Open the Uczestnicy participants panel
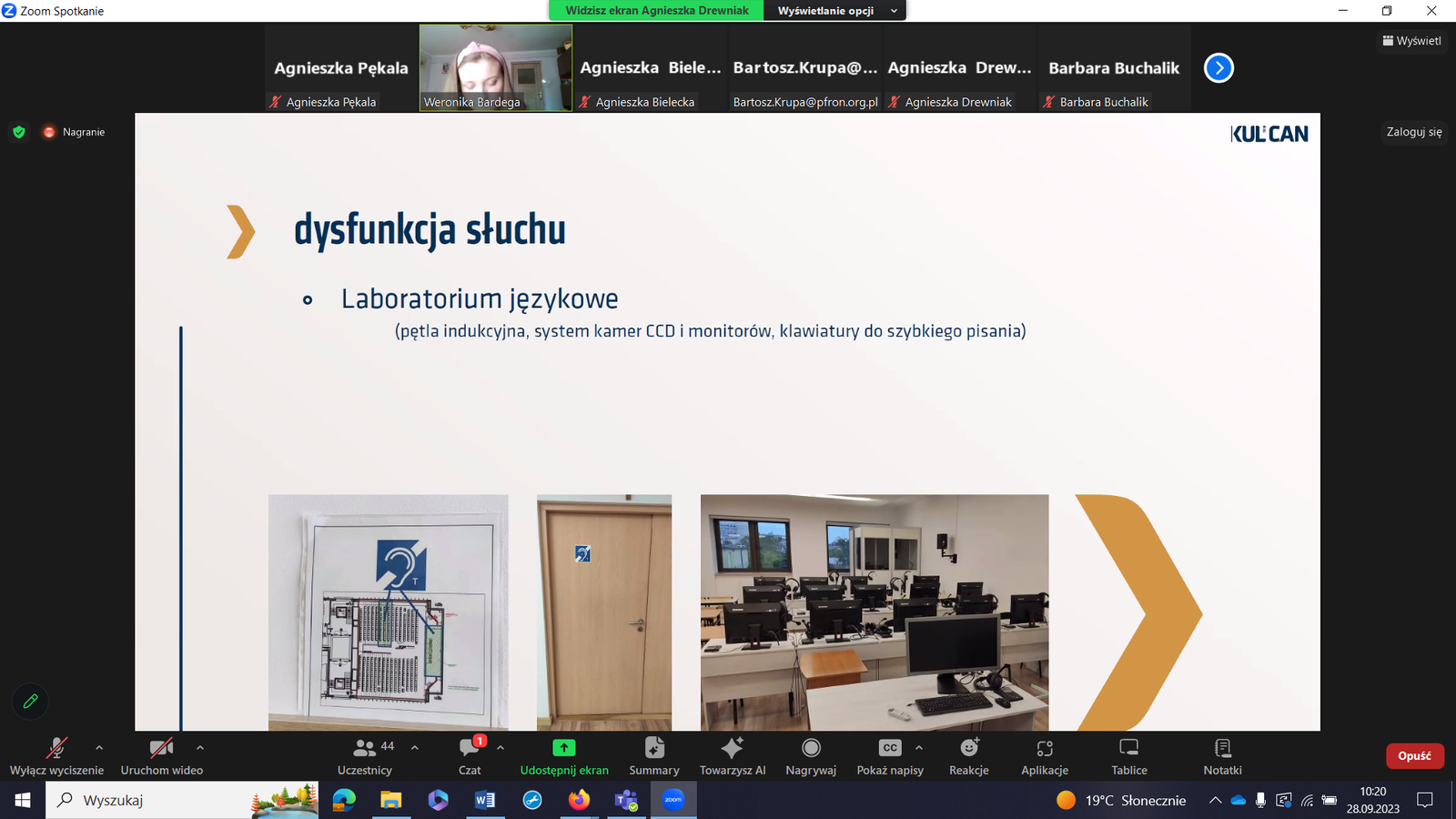Screen dimensions: 1456x819 coord(365,756)
